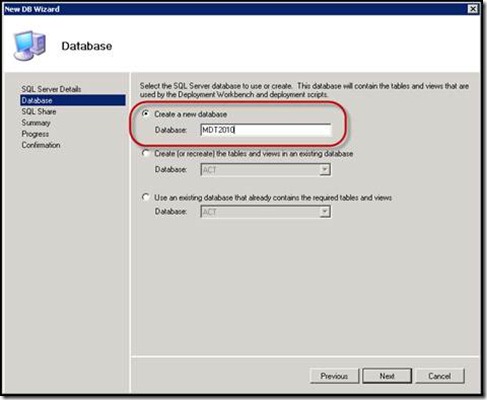Select 'Create a new database' radio button
Screen dimensions: 487x400
pos(146,114)
